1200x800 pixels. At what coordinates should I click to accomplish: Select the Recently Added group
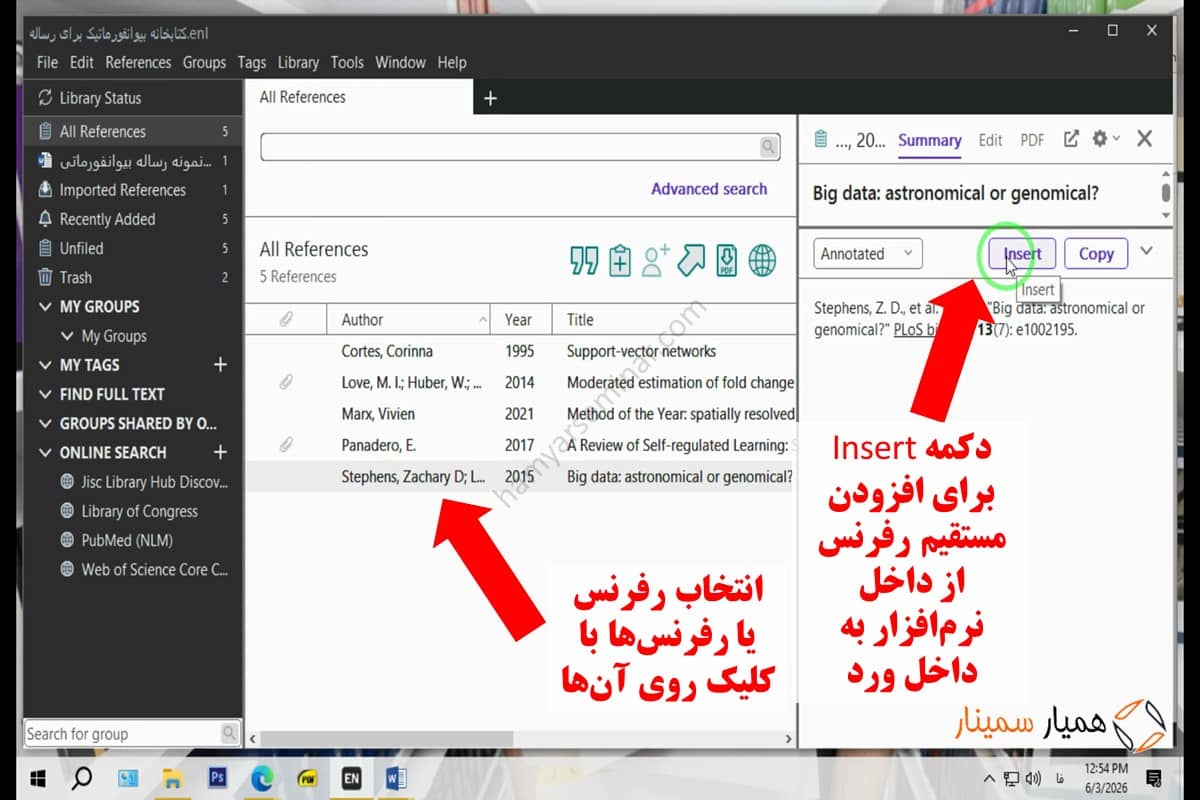coord(133,219)
